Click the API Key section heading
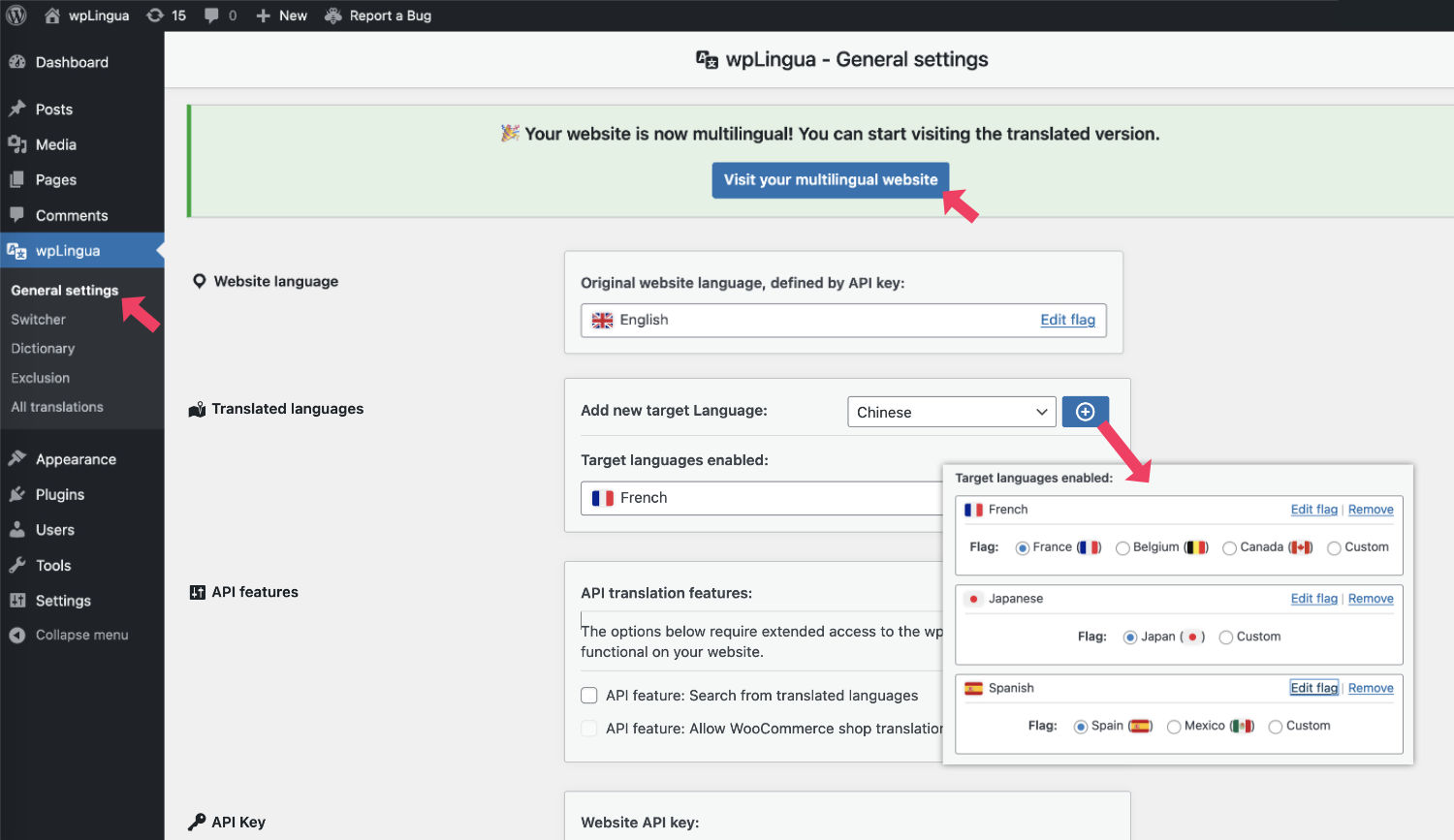Viewport: 1454px width, 840px height. (238, 822)
